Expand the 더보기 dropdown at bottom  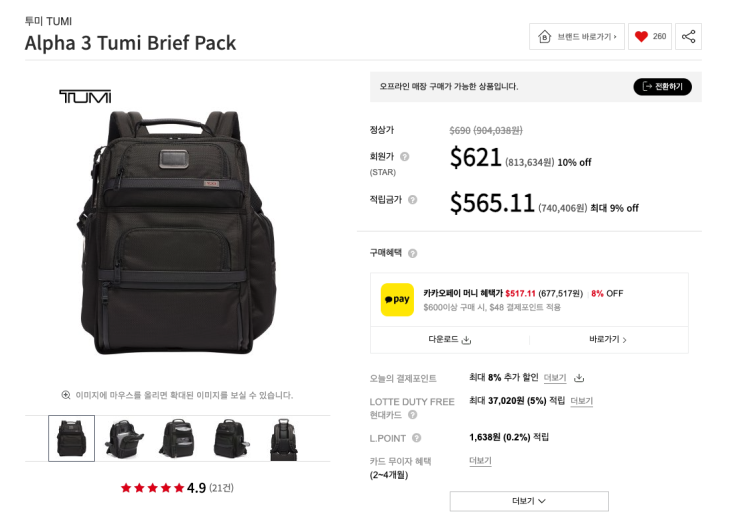coord(529,501)
